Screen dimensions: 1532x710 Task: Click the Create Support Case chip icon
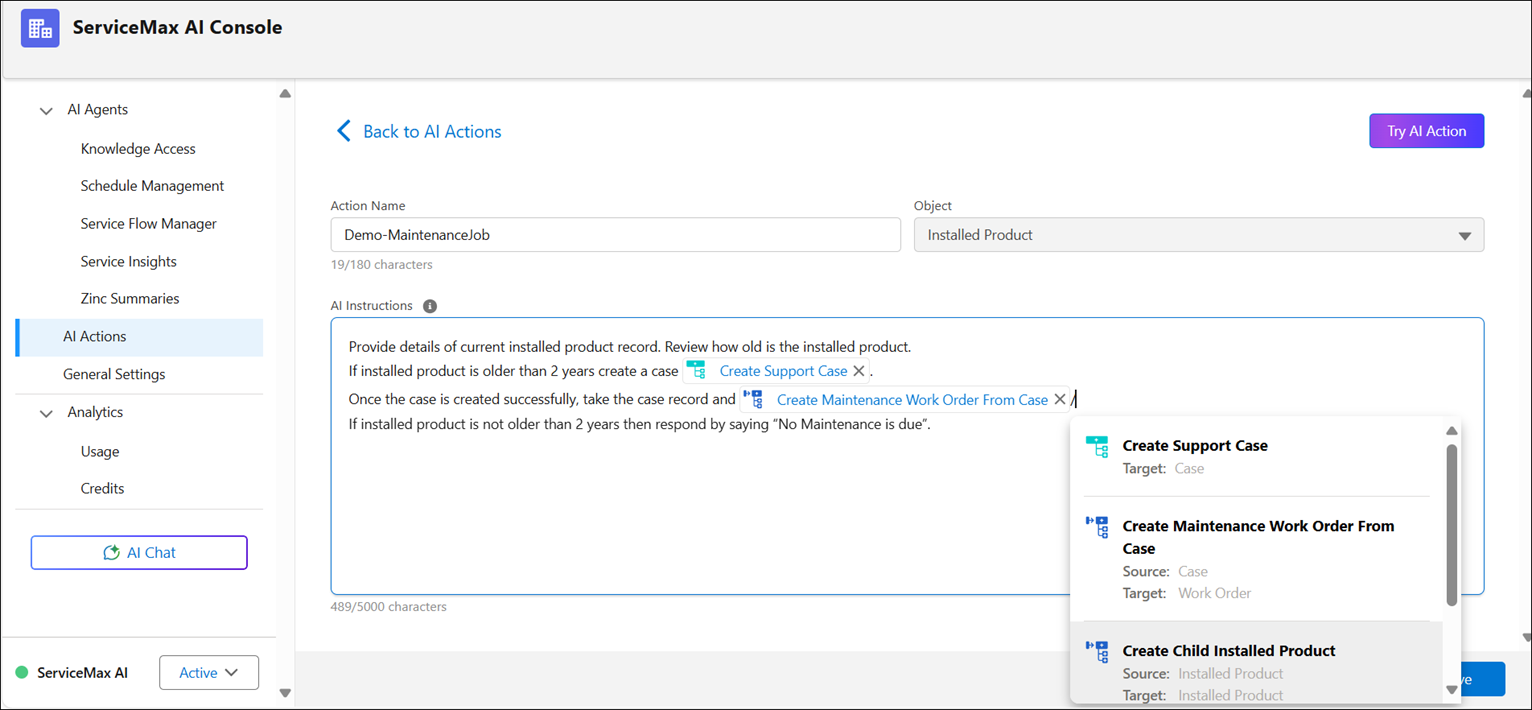[696, 371]
